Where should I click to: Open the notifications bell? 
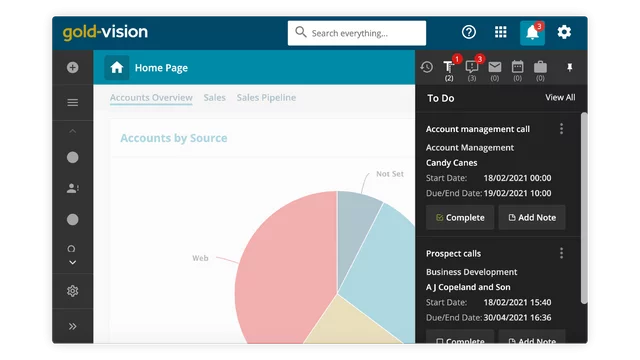(532, 32)
